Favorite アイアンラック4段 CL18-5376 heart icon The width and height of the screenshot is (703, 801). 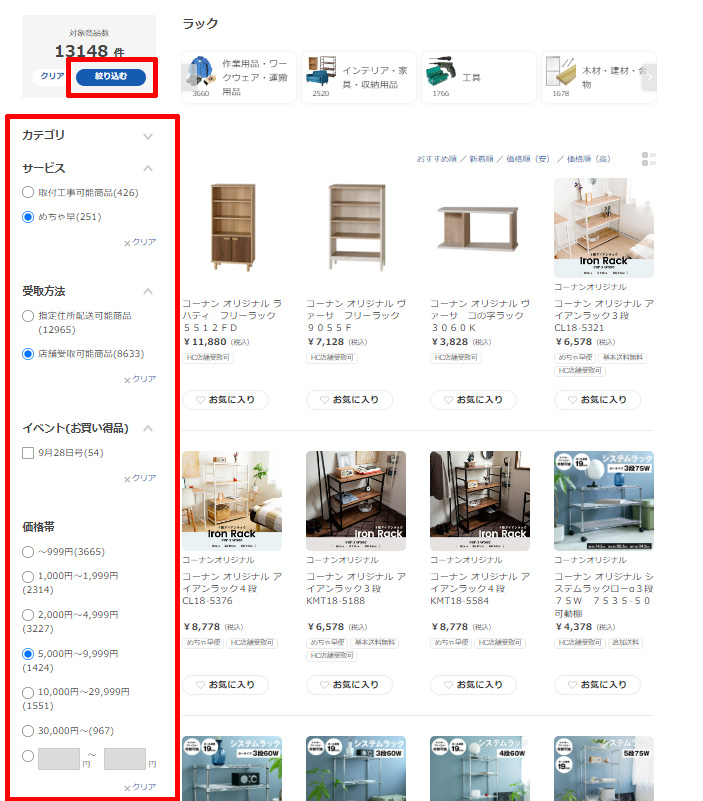tap(200, 685)
